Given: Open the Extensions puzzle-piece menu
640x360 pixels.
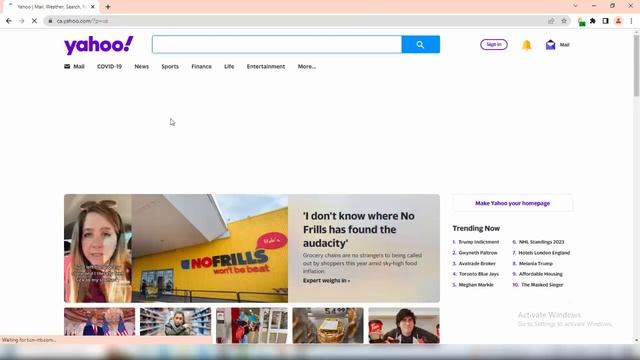Looking at the screenshot, I should (x=593, y=21).
